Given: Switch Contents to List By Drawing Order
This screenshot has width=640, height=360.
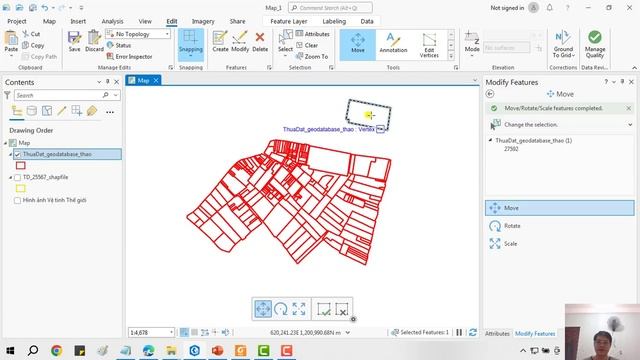Looking at the screenshot, I should 17,111.
